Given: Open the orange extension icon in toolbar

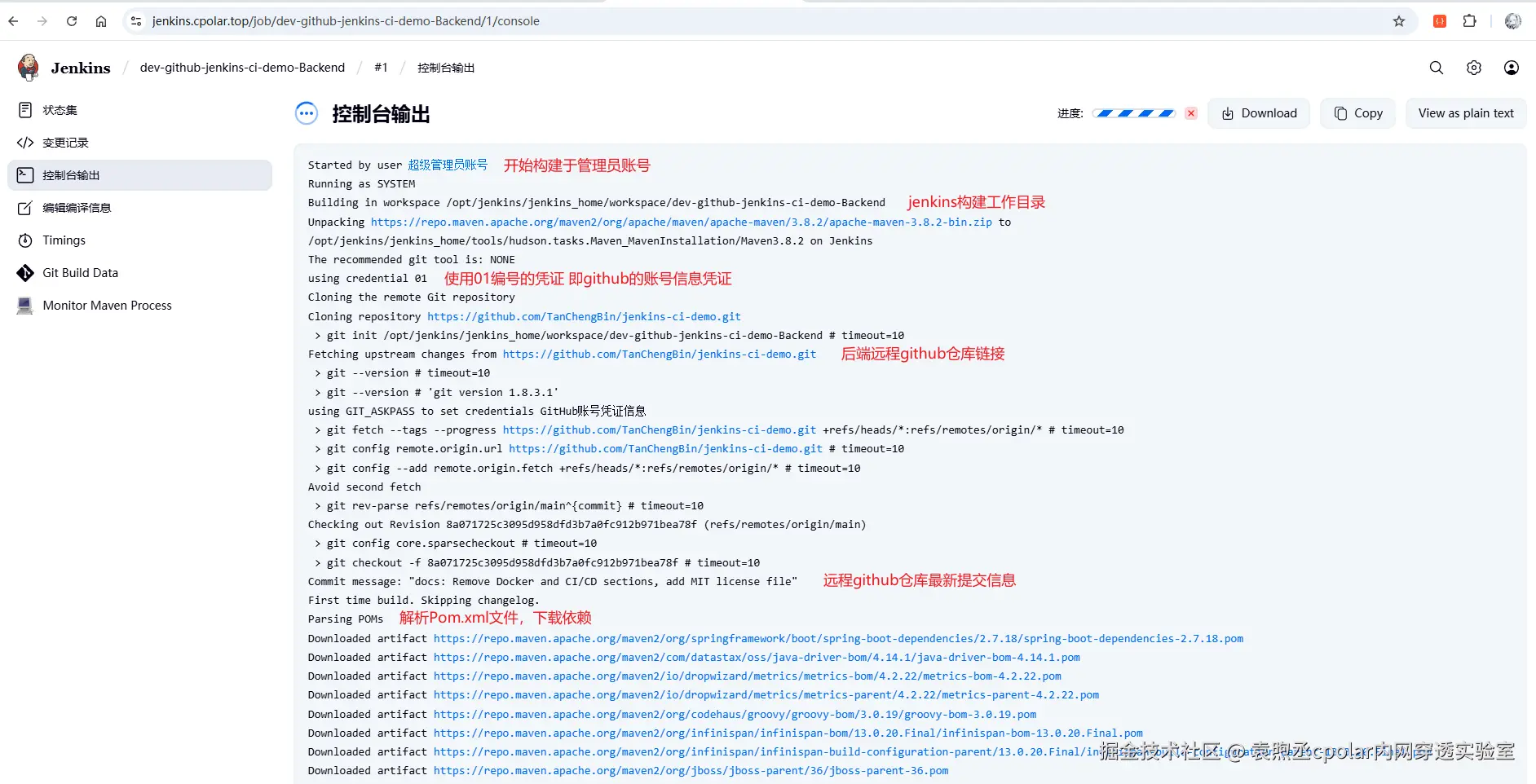Looking at the screenshot, I should [x=1440, y=21].
